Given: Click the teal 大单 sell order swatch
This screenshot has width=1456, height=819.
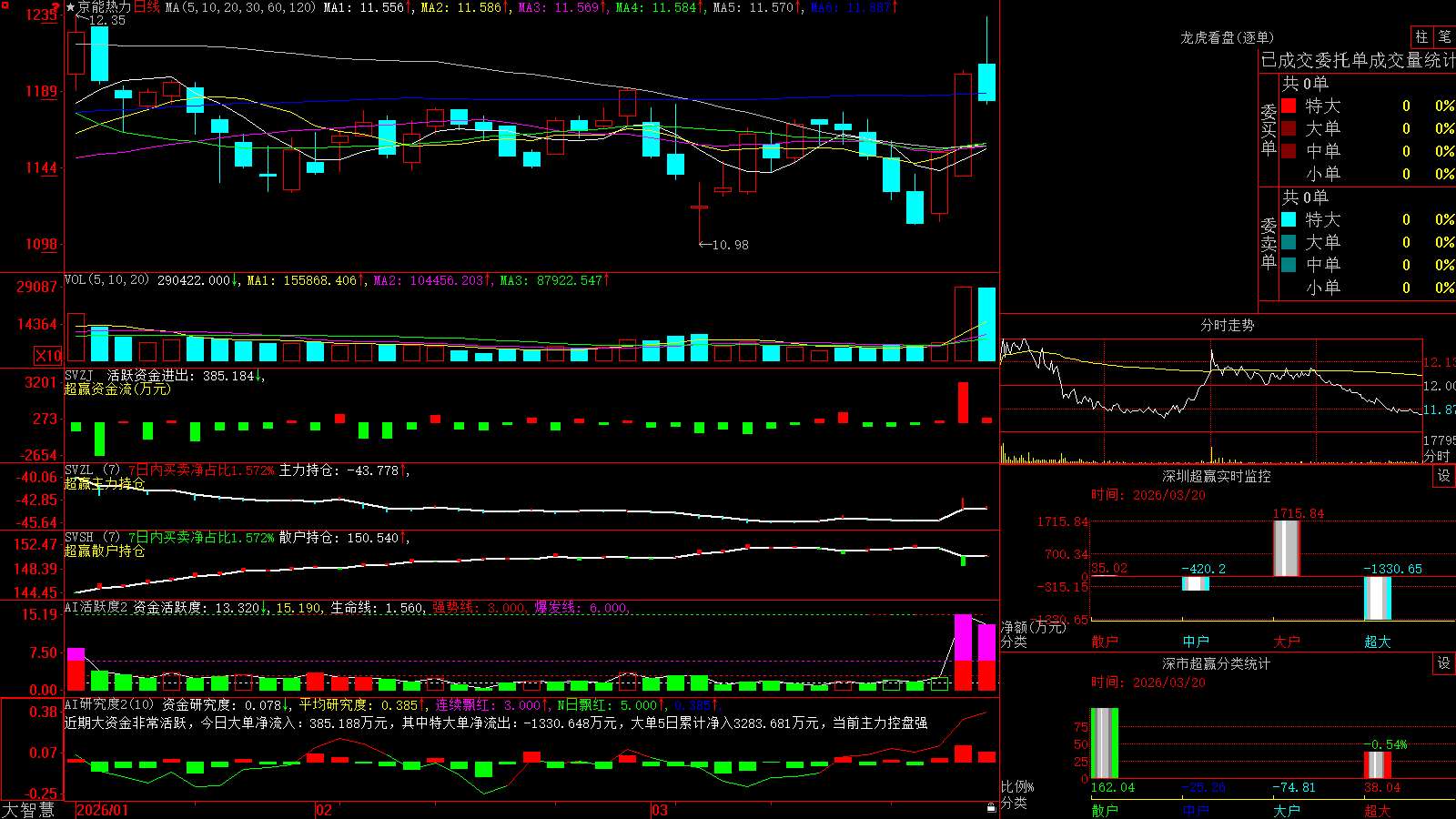Looking at the screenshot, I should (x=1289, y=242).
